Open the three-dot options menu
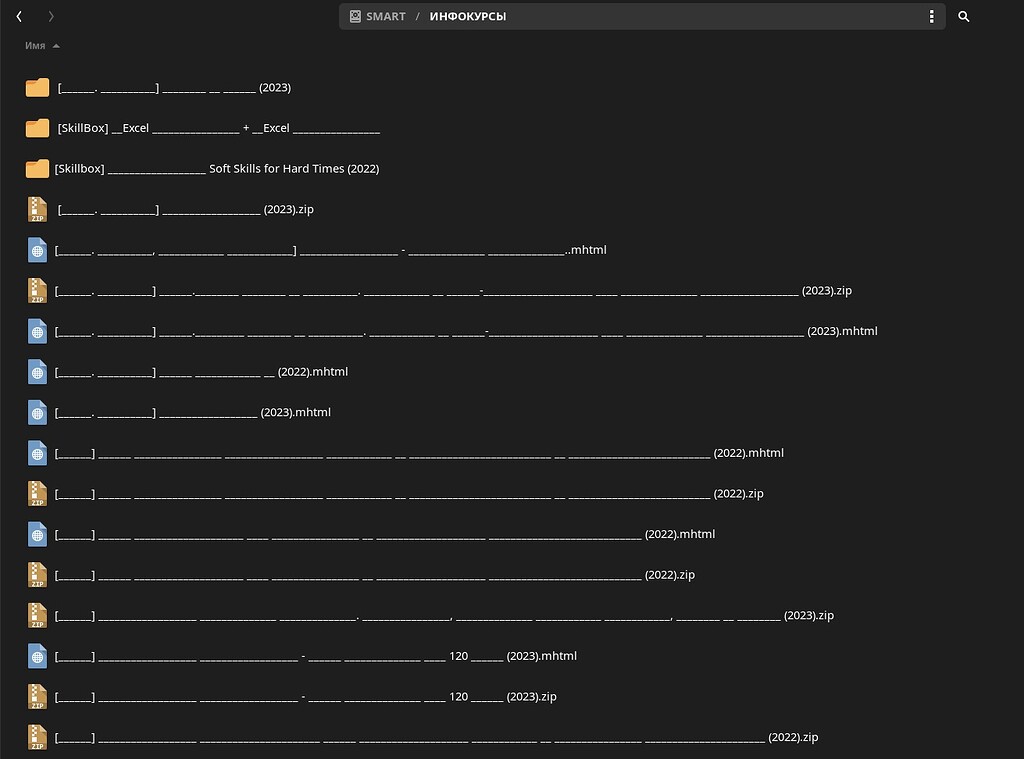Image resolution: width=1024 pixels, height=759 pixels. [x=931, y=16]
